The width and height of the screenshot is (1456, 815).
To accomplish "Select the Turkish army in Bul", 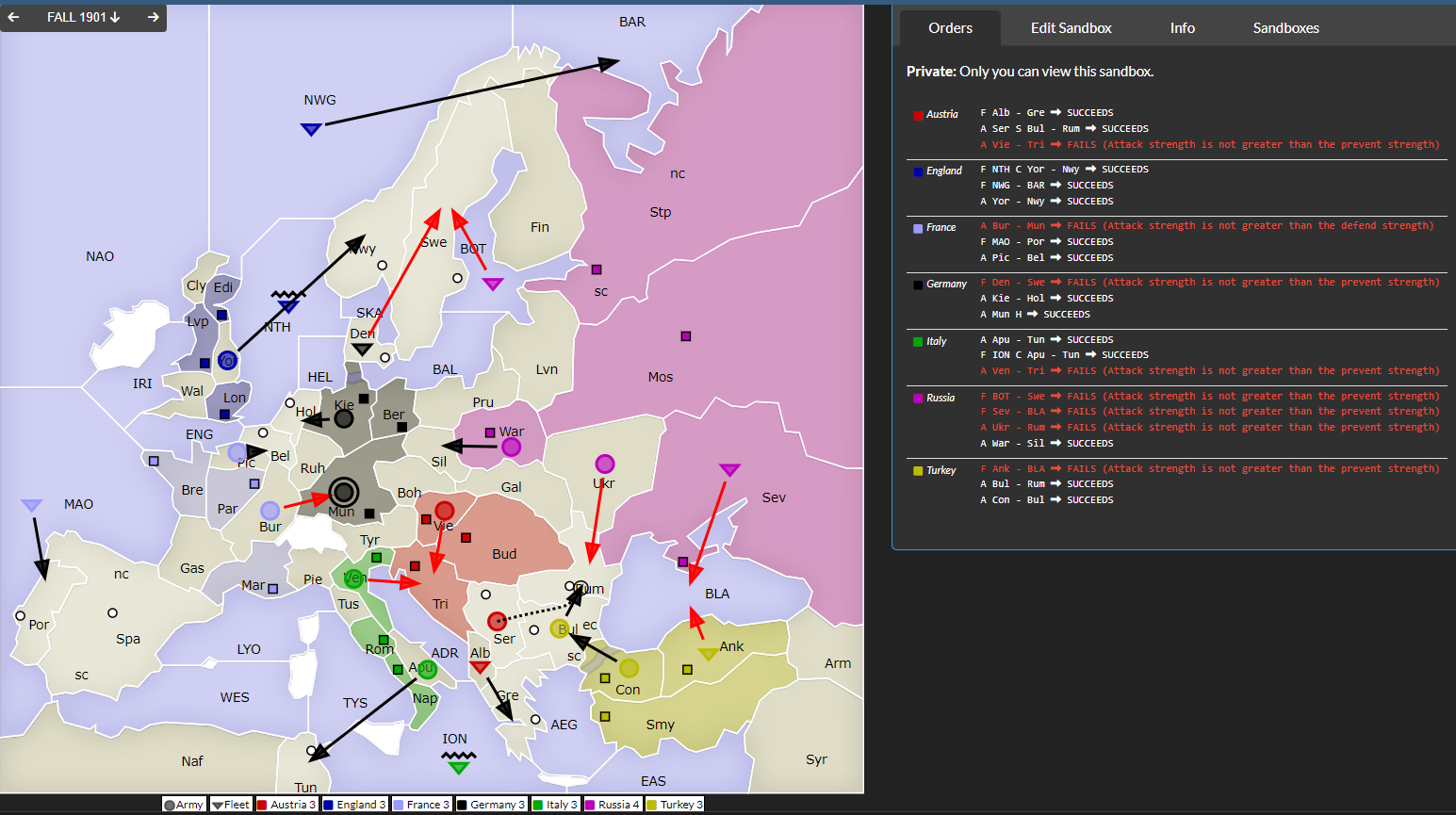I will click(560, 628).
